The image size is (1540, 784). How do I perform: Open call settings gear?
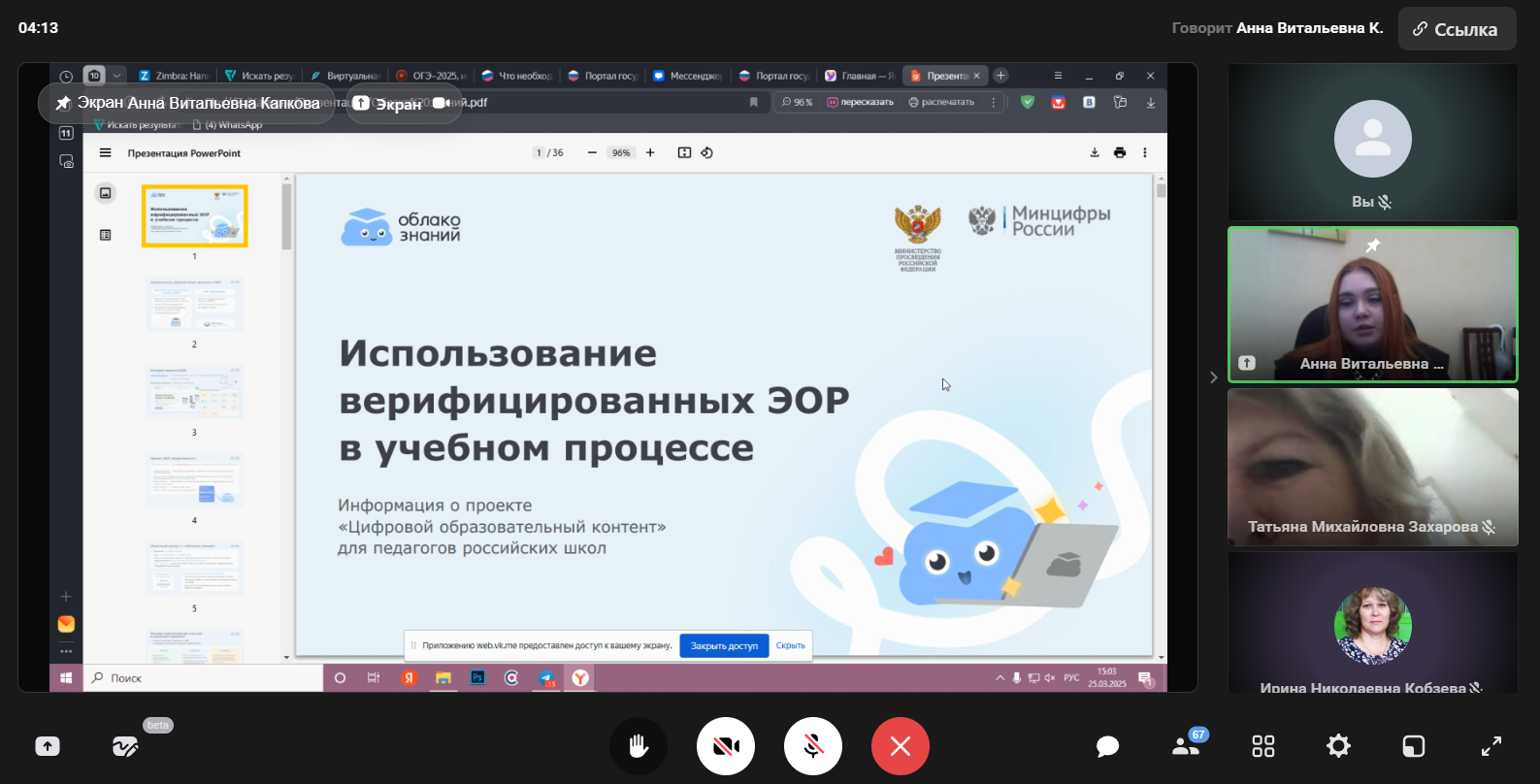[x=1338, y=745]
